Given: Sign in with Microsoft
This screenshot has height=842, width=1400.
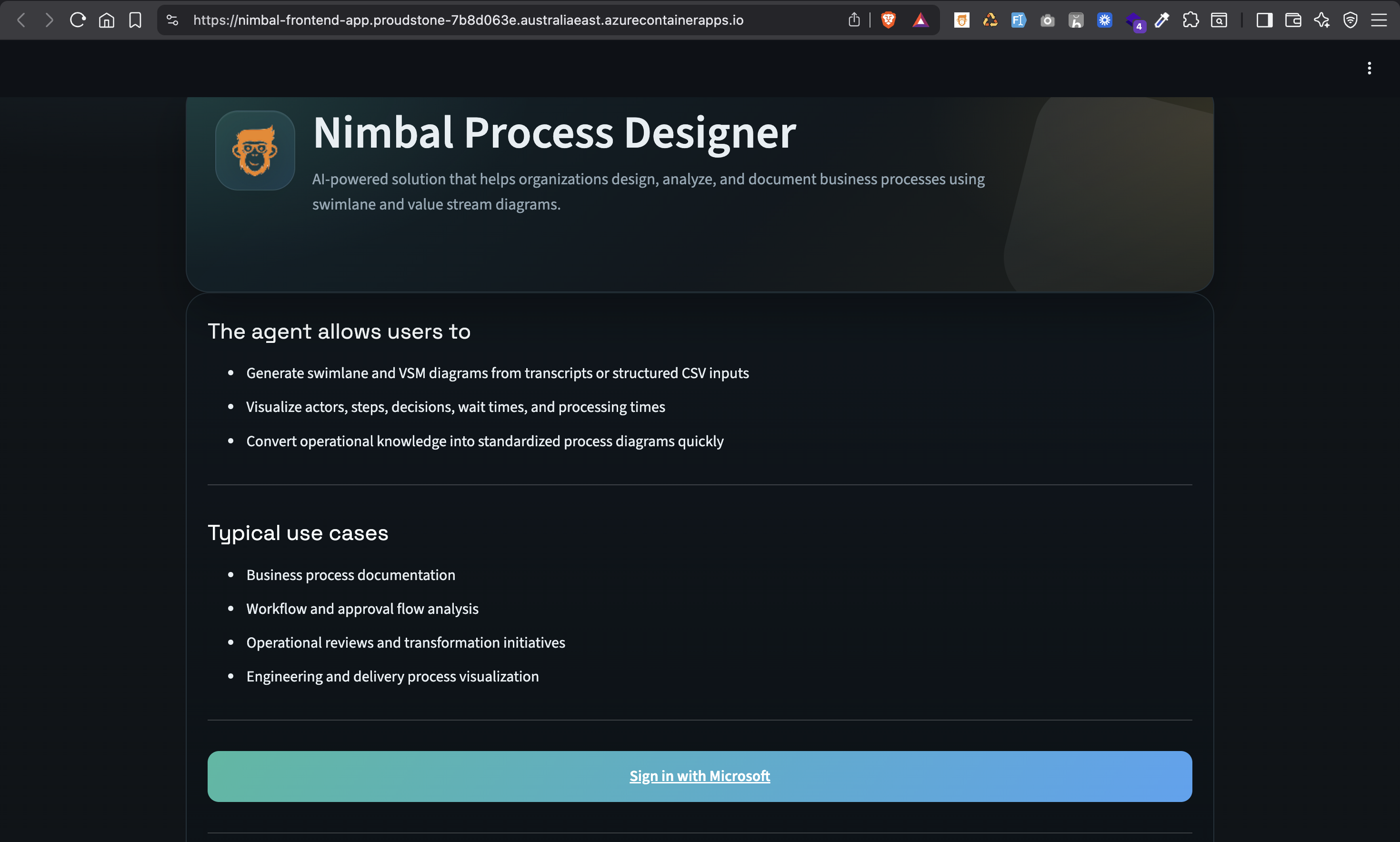Looking at the screenshot, I should point(700,776).
